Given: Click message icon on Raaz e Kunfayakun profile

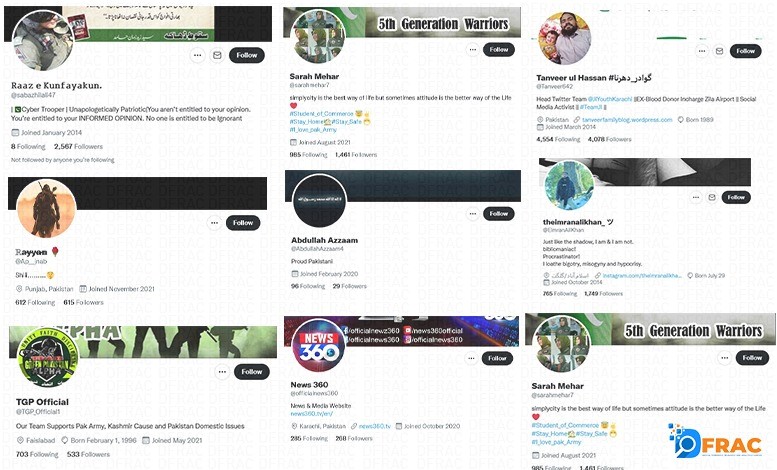Looking at the screenshot, I should [217, 55].
